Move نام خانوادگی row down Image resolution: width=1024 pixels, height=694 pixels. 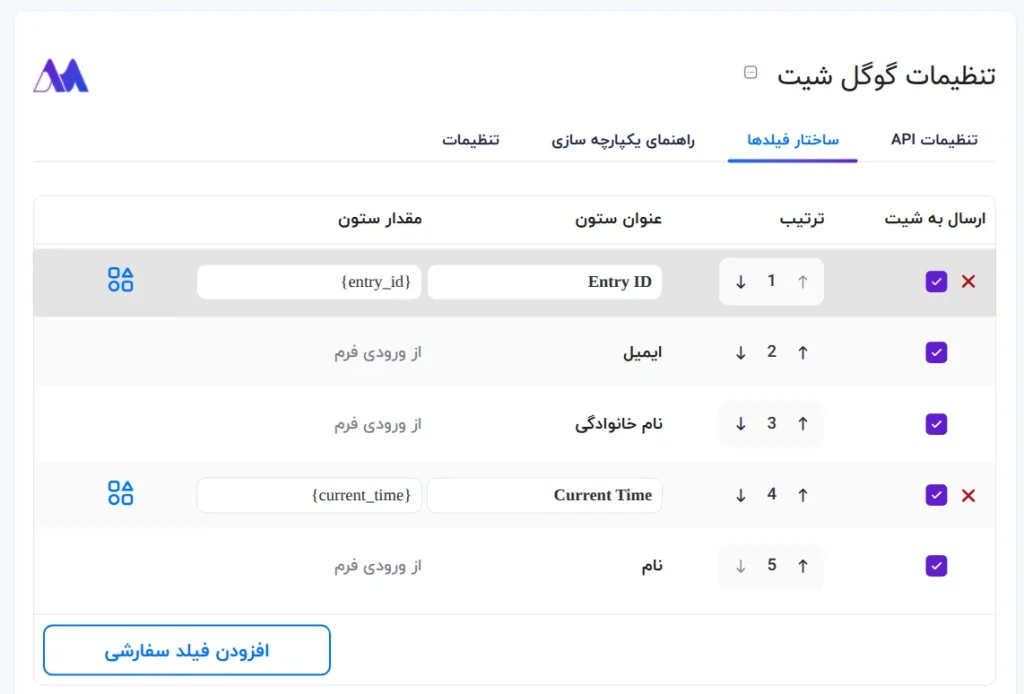741,424
